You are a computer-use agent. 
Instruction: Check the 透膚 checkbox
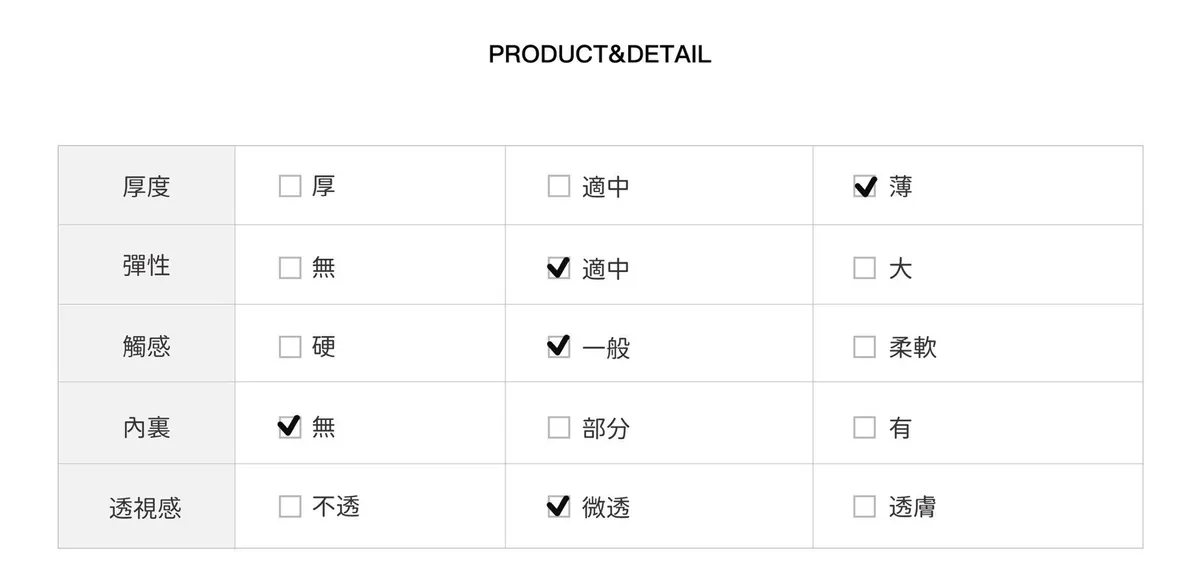(865, 507)
